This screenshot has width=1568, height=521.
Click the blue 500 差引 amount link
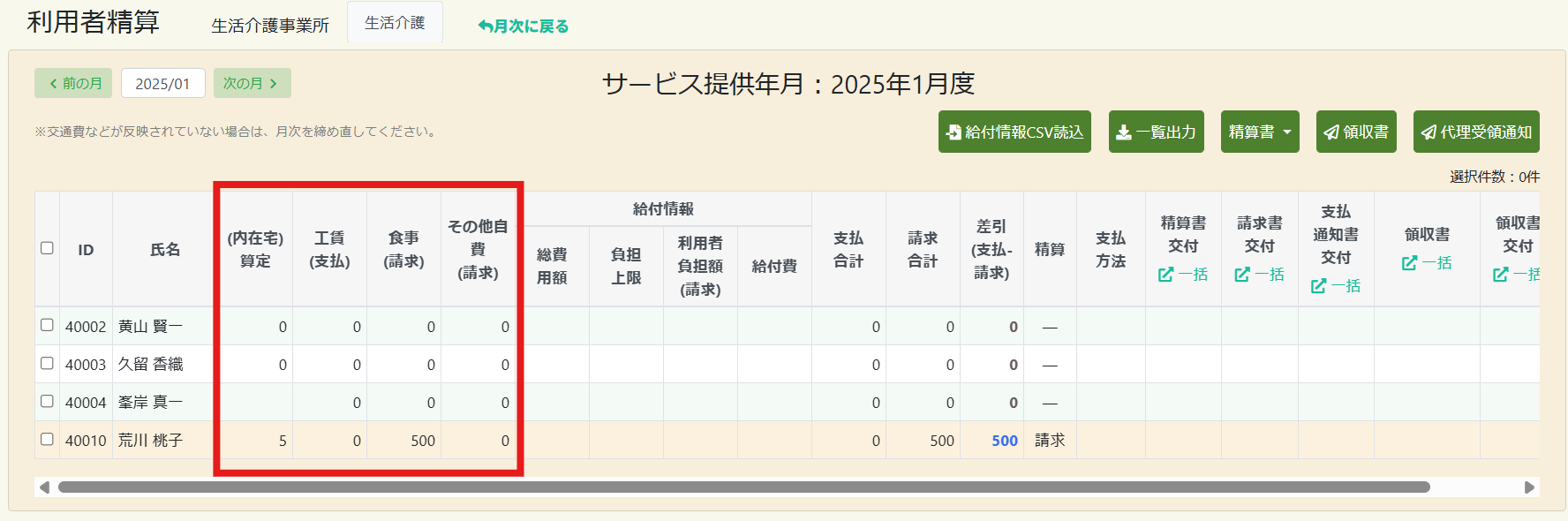coord(1005,441)
